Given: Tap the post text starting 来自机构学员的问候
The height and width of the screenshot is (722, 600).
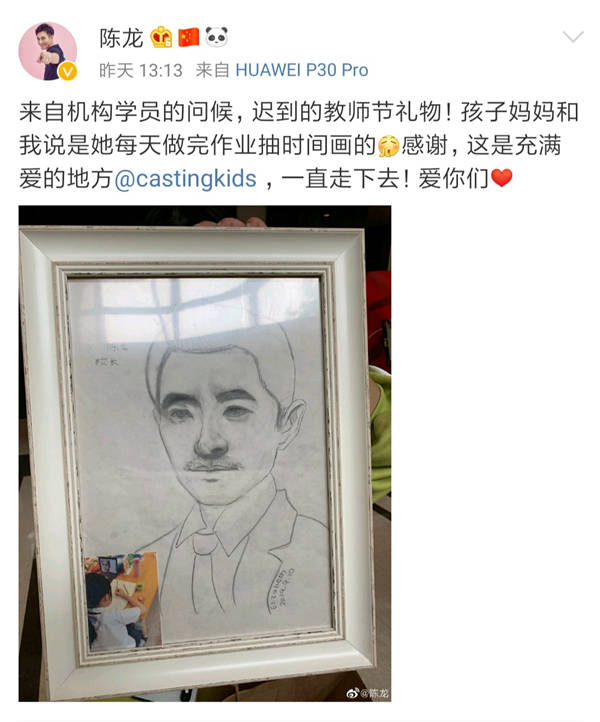Looking at the screenshot, I should 298,145.
